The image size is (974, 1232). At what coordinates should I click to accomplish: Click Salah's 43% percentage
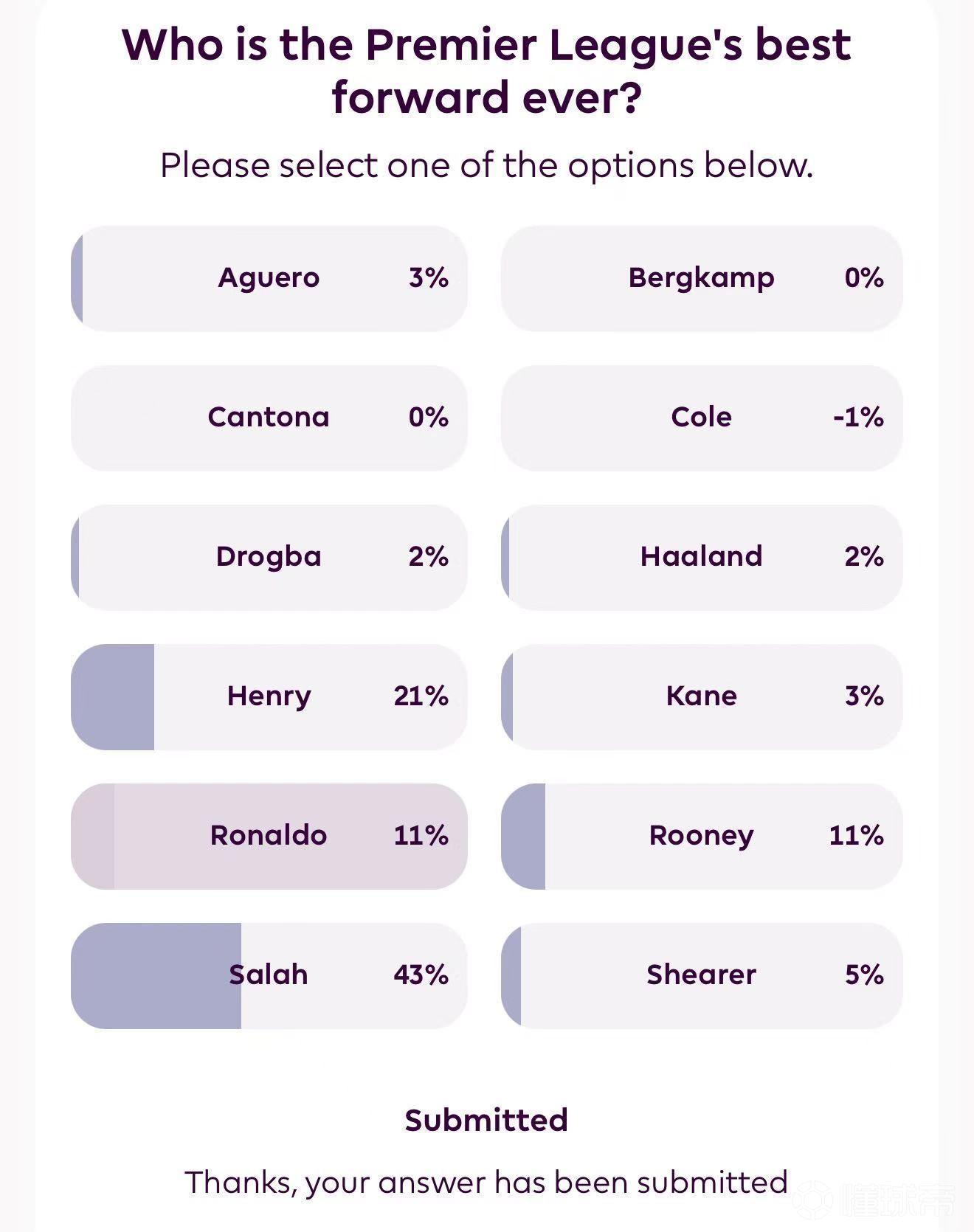(421, 975)
